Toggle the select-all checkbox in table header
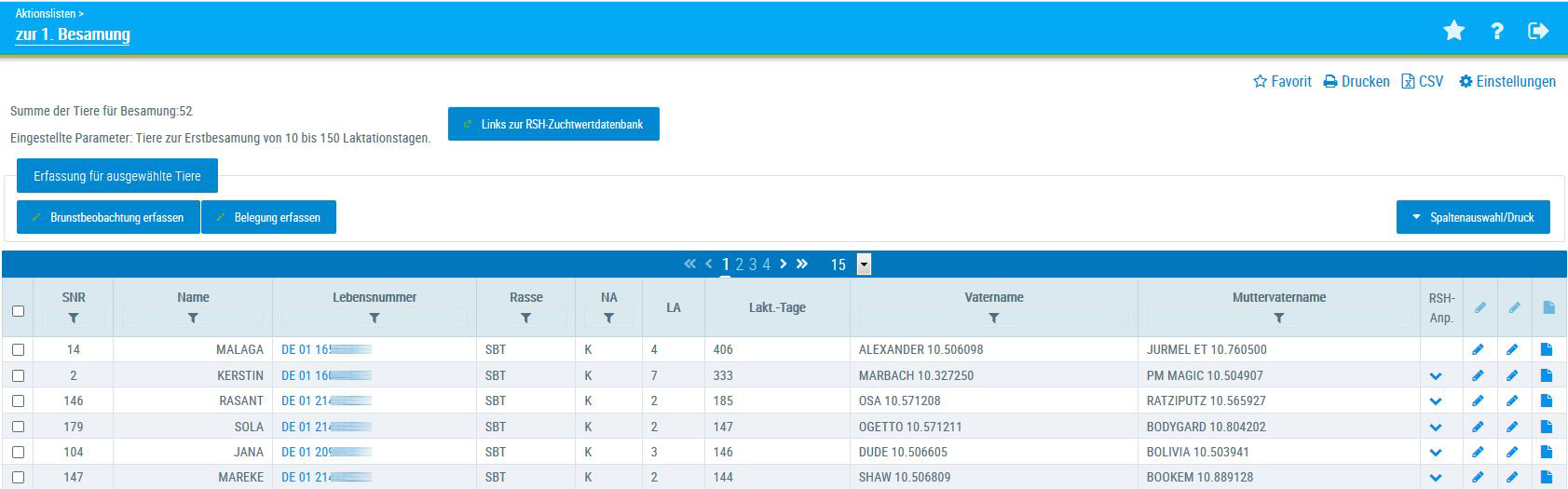Screen dimensions: 1568x489 pos(18,311)
